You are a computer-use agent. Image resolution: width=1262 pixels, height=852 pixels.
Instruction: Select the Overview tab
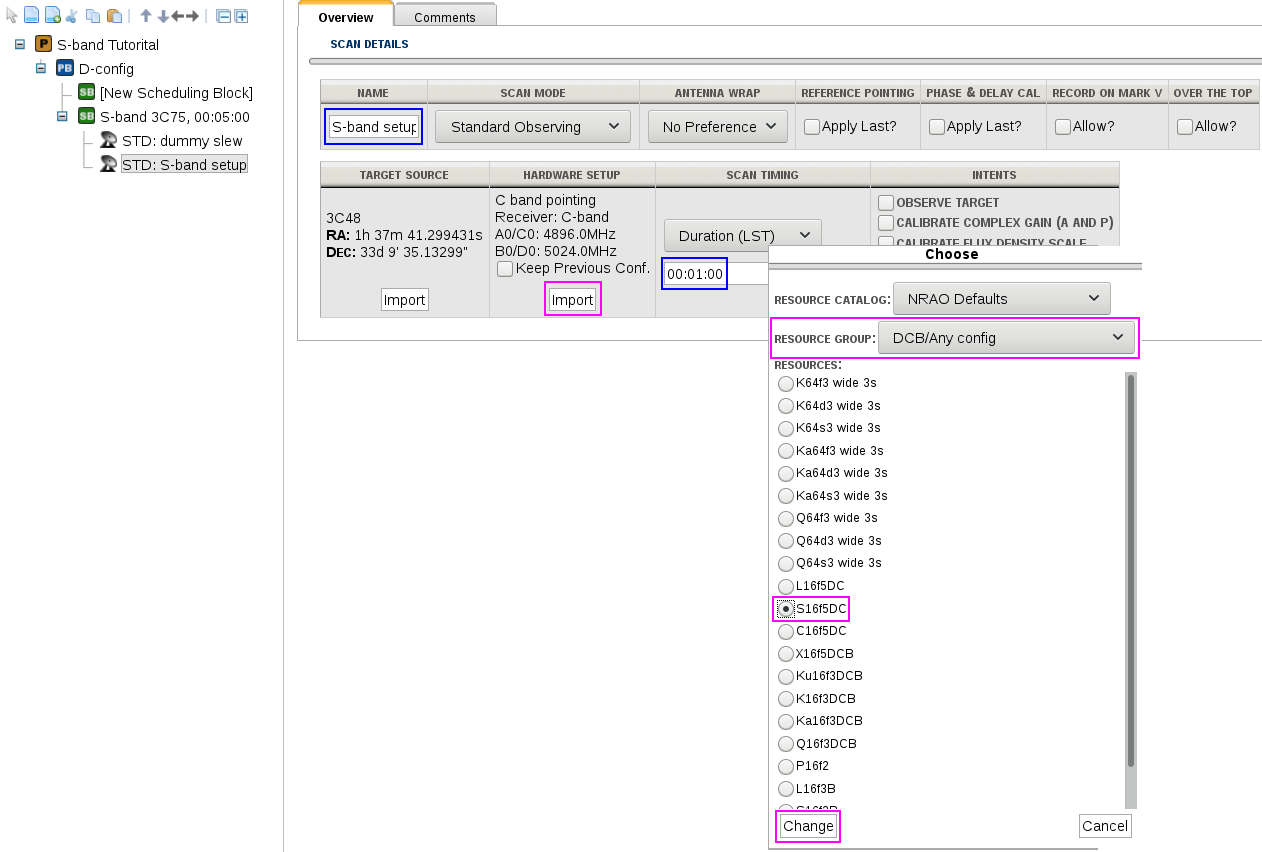tap(345, 17)
